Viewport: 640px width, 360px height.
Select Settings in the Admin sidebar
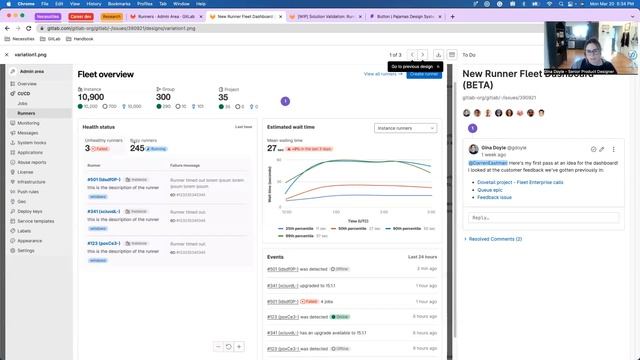(26, 251)
